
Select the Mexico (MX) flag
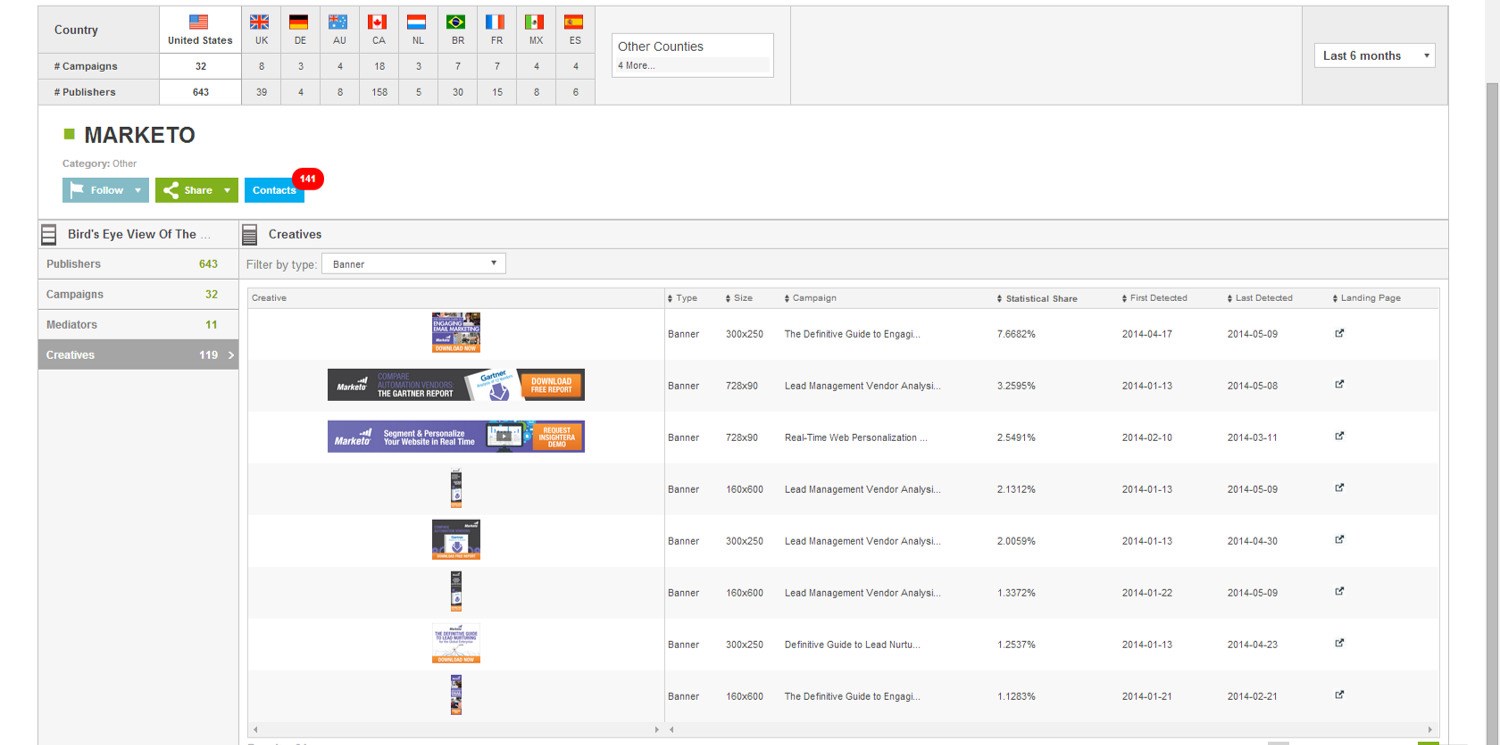535,21
